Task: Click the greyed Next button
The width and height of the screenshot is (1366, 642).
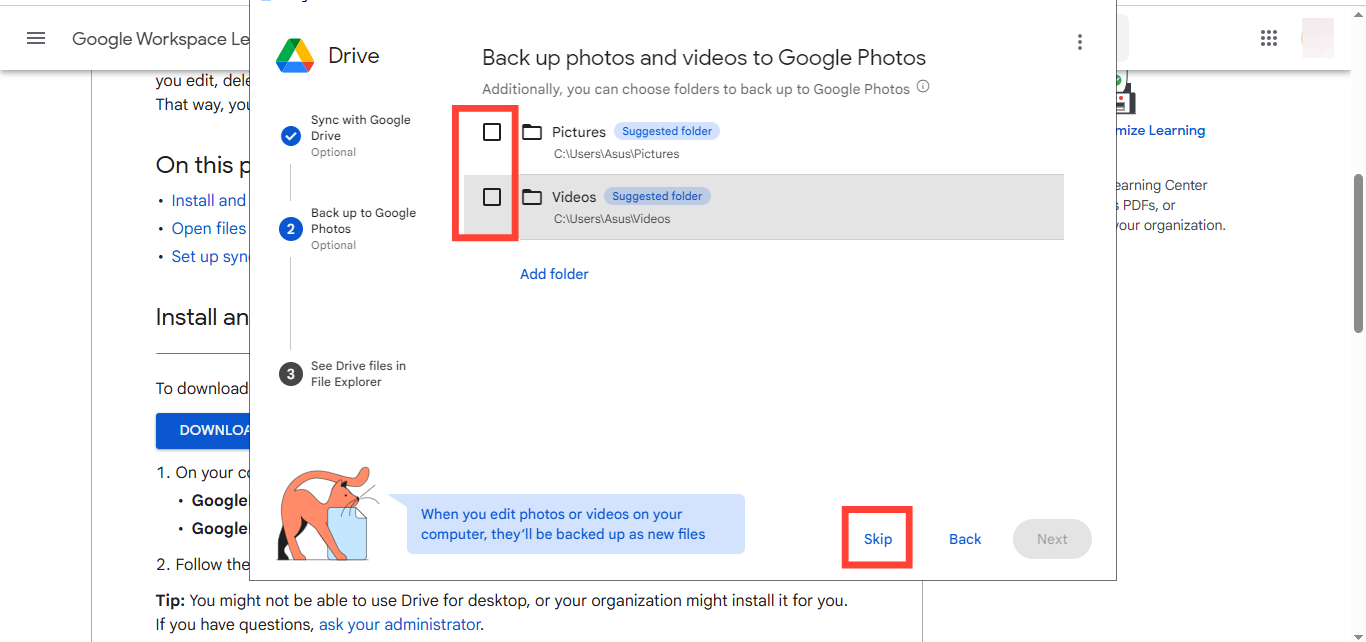Action: 1052,539
